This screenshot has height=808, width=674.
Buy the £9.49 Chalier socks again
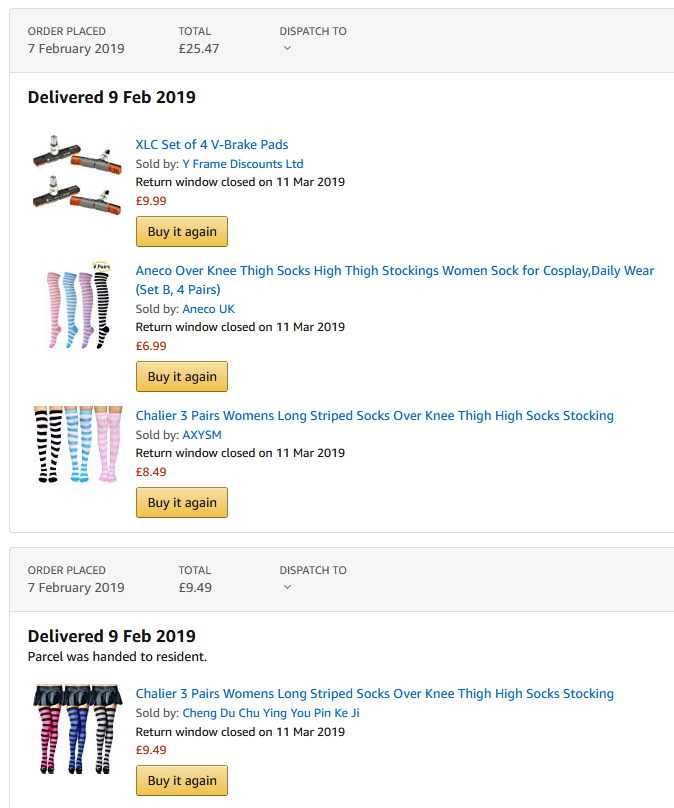click(x=182, y=781)
